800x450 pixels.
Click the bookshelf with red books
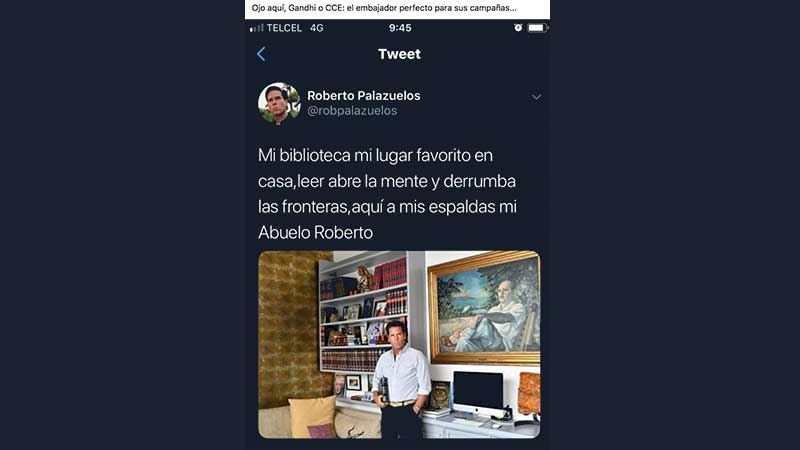point(363,316)
